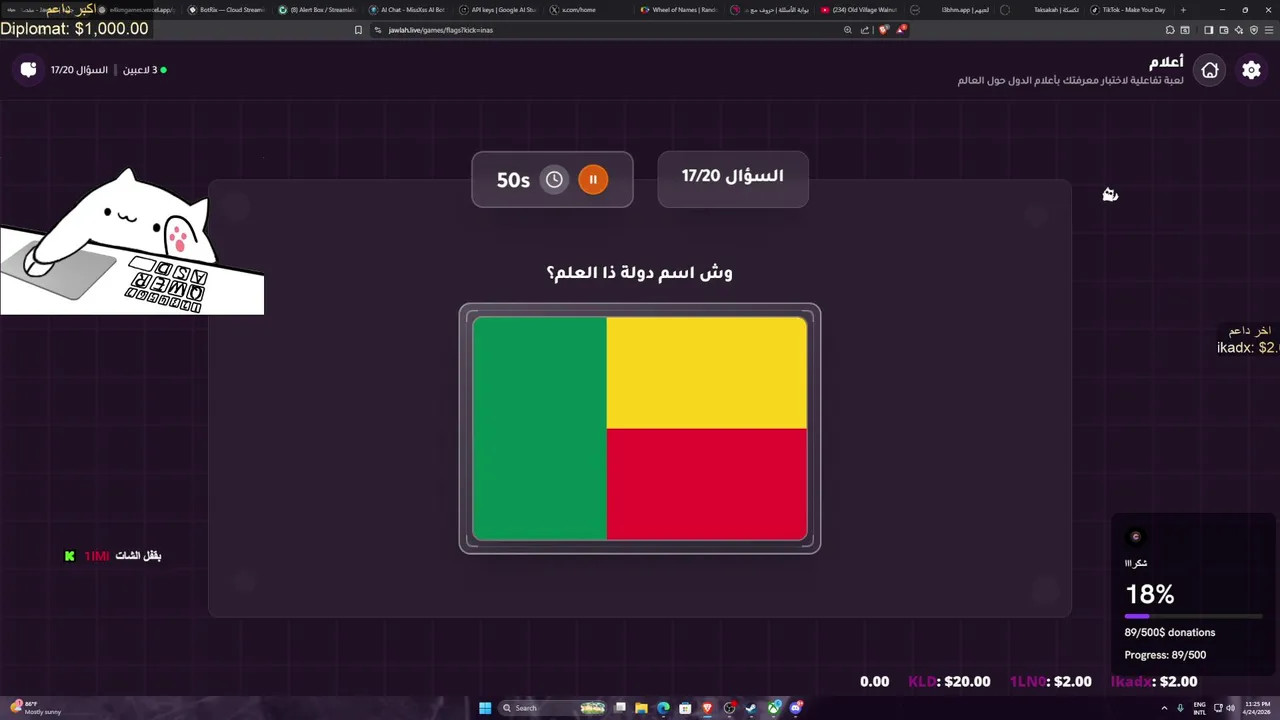Click the KLD: $20.00 donor ticker entry

click(949, 681)
